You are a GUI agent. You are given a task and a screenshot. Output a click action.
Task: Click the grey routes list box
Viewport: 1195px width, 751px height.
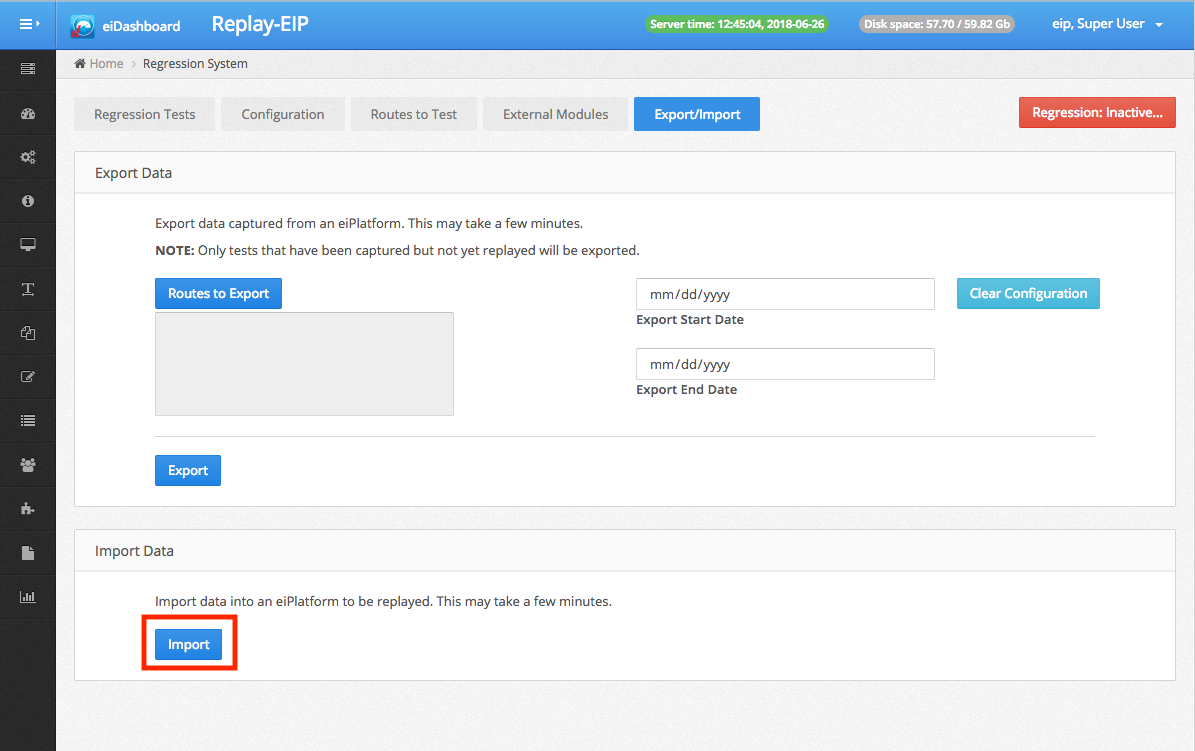pyautogui.click(x=305, y=364)
